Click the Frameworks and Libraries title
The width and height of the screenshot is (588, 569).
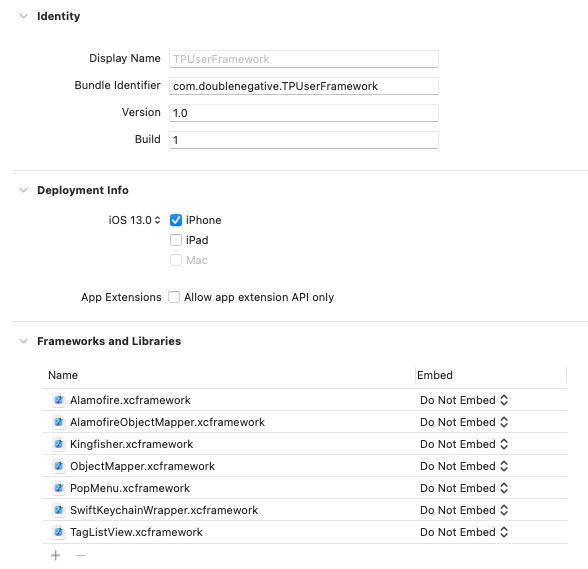click(x=109, y=341)
